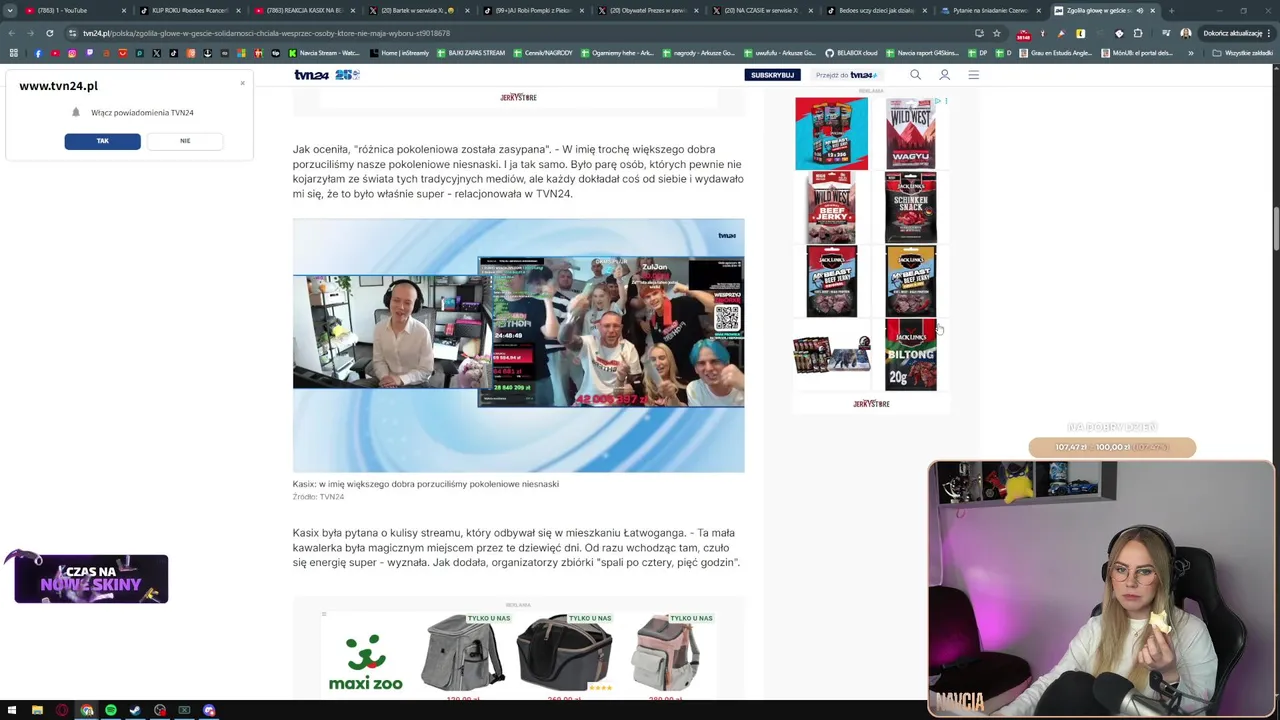1280x720 pixels.
Task: Click the maxi zoo ad logo
Action: tap(366, 662)
